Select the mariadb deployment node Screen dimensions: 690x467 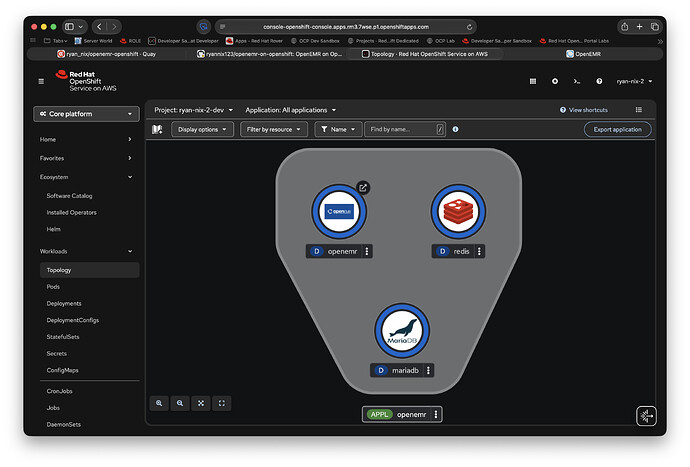point(402,331)
